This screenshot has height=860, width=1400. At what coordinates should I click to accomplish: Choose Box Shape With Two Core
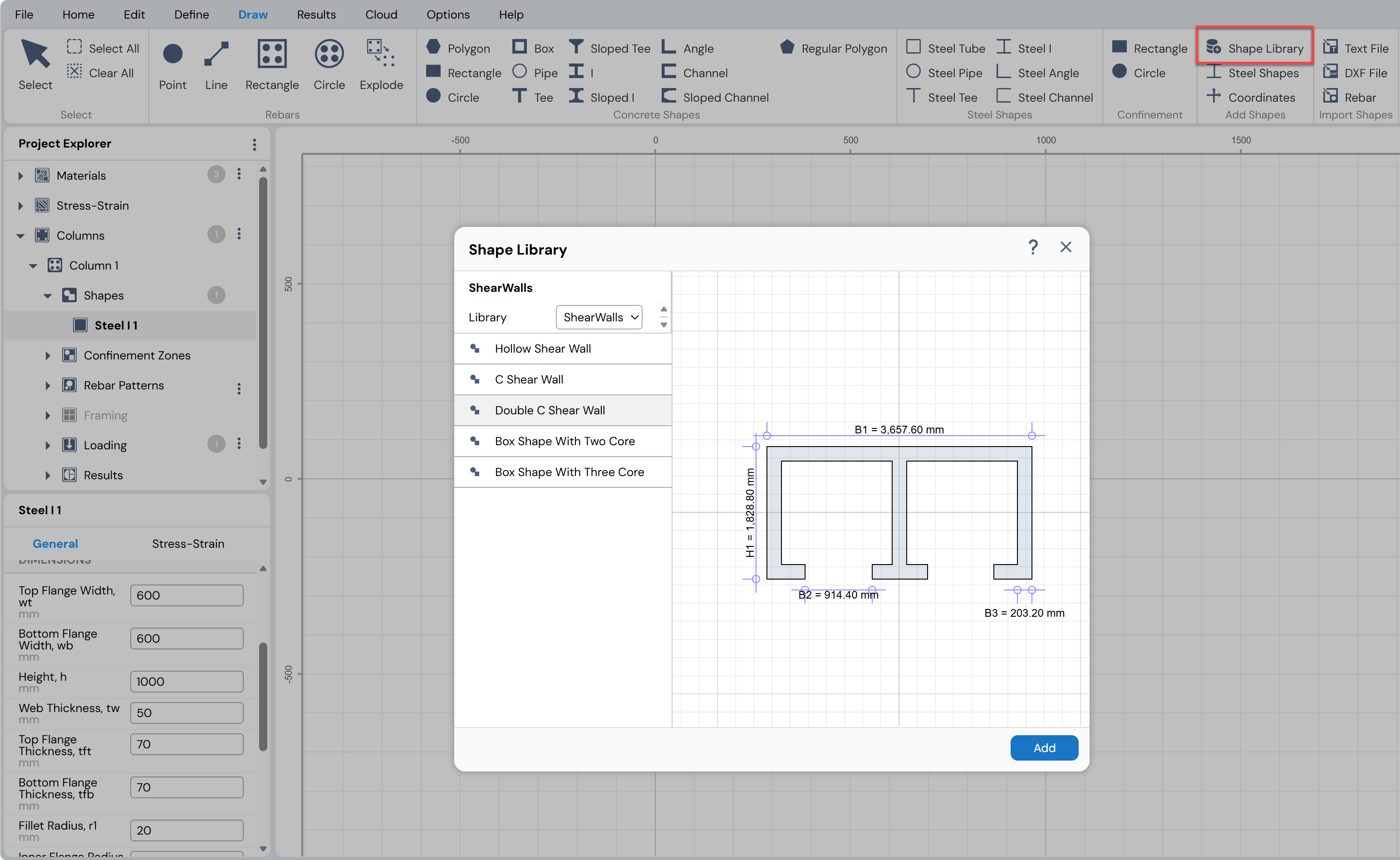pyautogui.click(x=562, y=441)
